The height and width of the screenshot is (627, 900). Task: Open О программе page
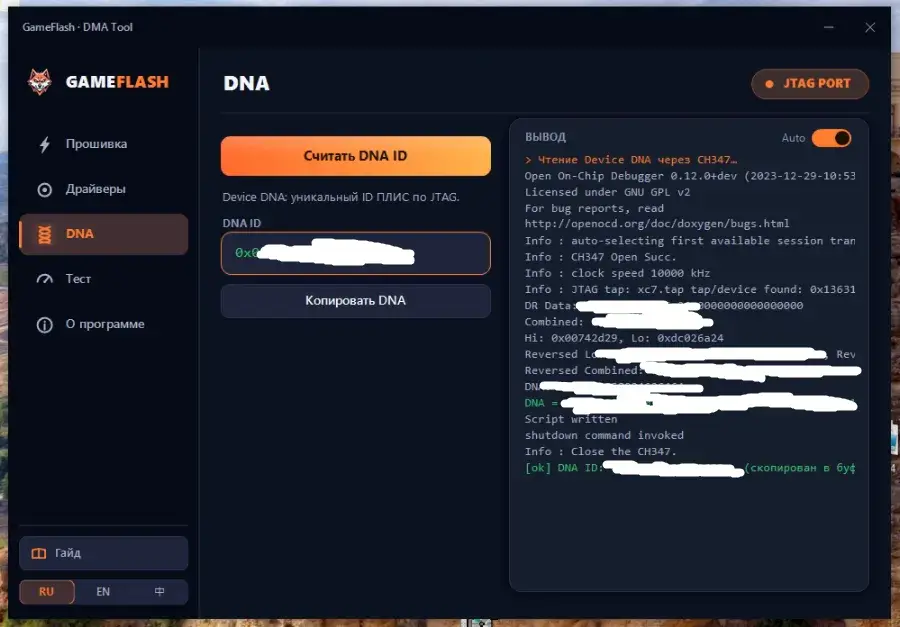[103, 324]
